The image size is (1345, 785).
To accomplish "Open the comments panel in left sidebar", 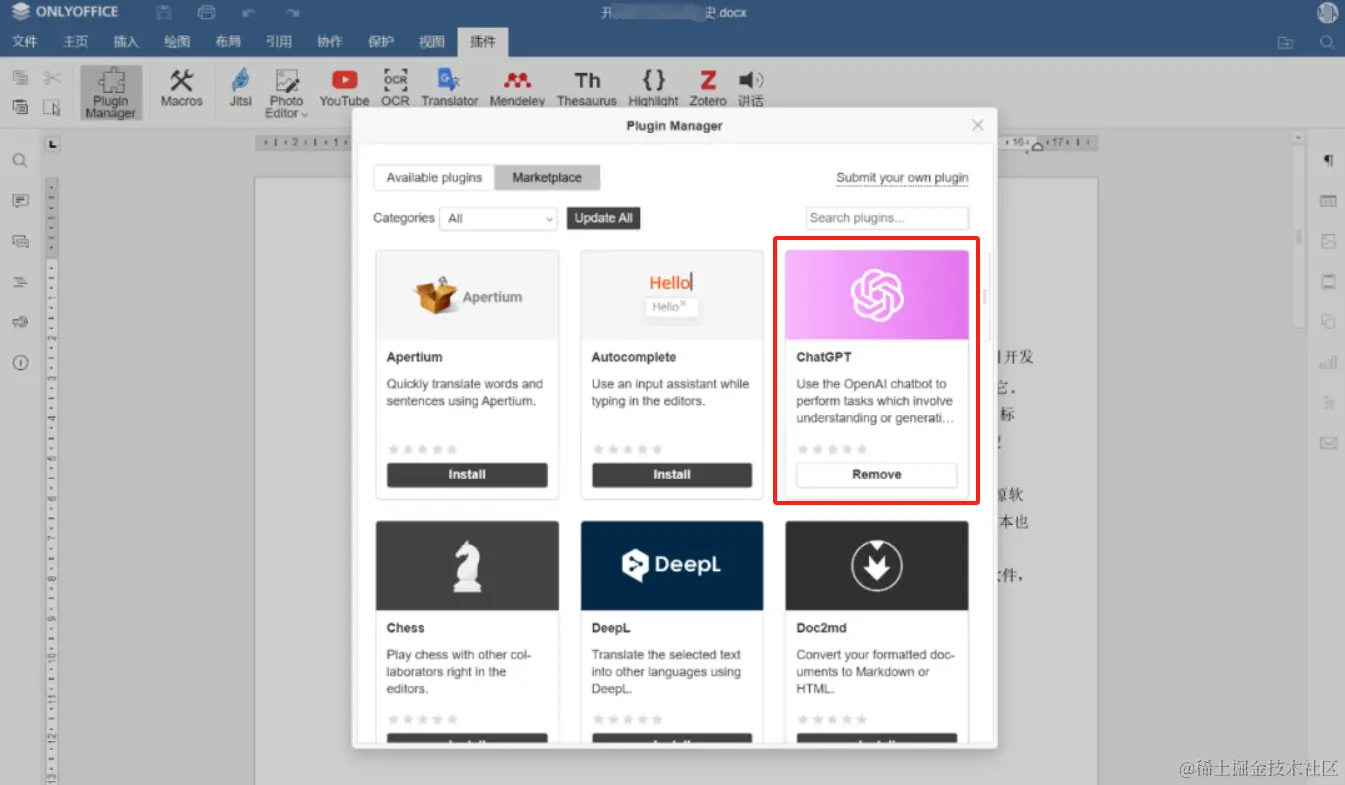I will (20, 201).
